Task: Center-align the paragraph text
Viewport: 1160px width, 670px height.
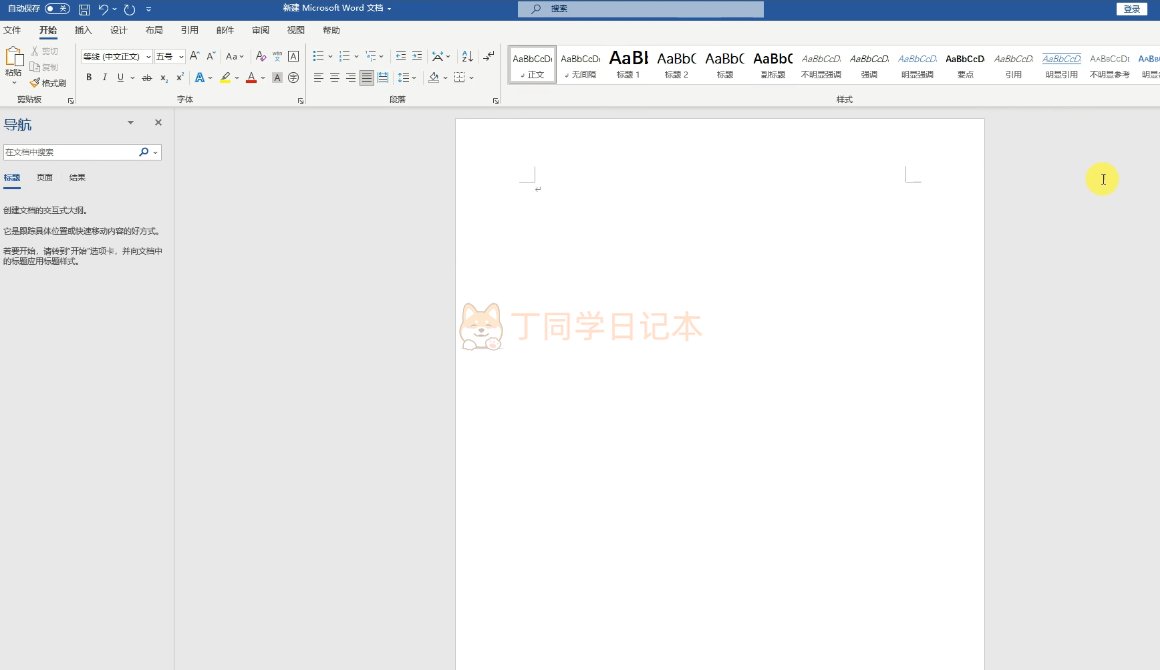Action: pos(334,77)
